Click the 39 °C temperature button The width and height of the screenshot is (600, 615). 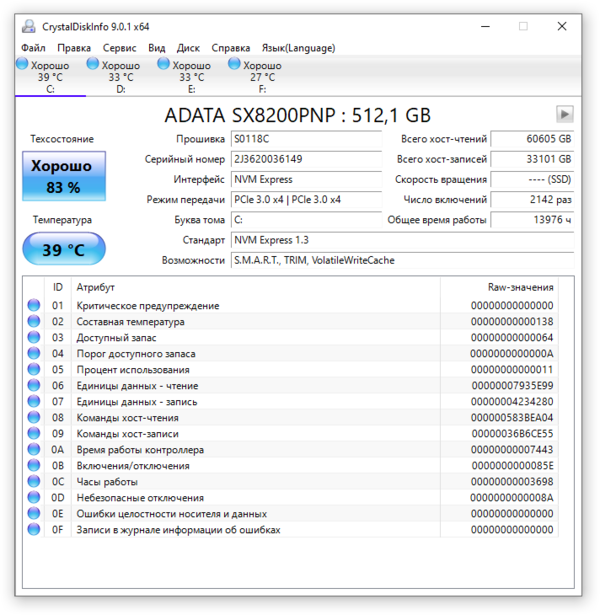62,250
